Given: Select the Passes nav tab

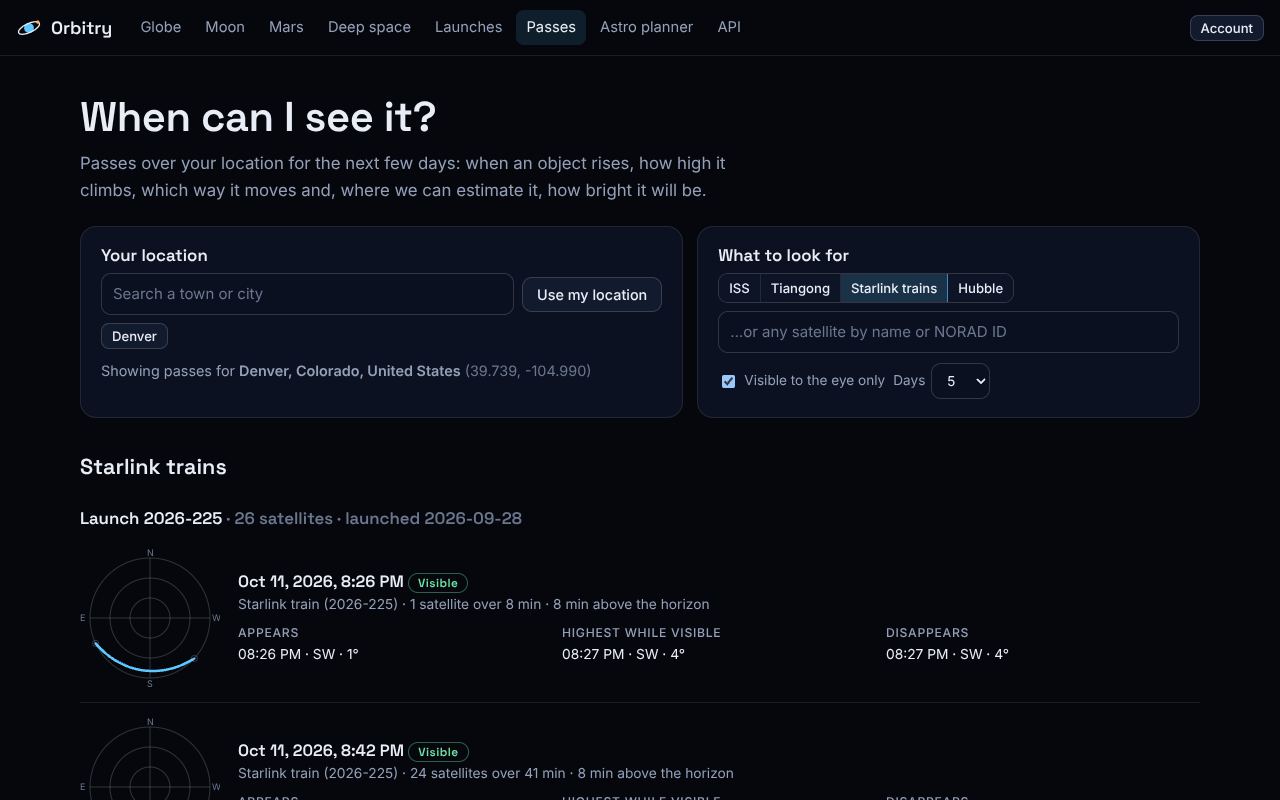Looking at the screenshot, I should click(x=551, y=27).
